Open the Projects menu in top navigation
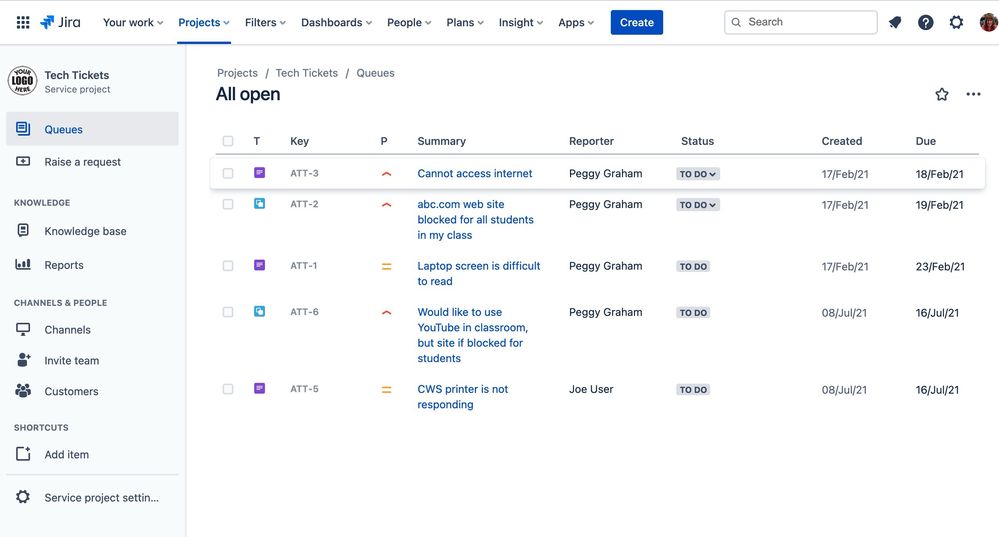This screenshot has width=999, height=537. 204,22
